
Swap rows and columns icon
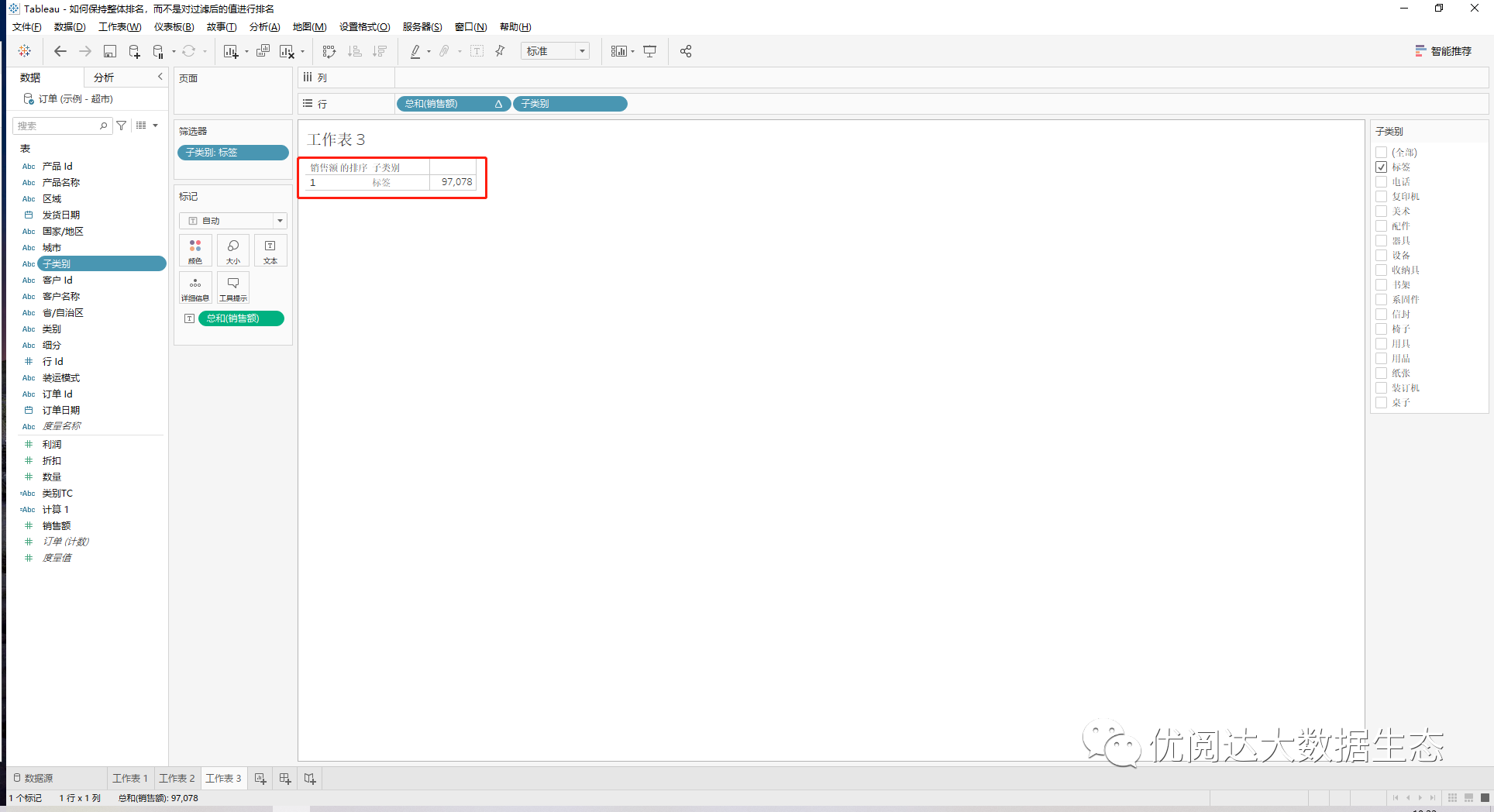pos(329,51)
